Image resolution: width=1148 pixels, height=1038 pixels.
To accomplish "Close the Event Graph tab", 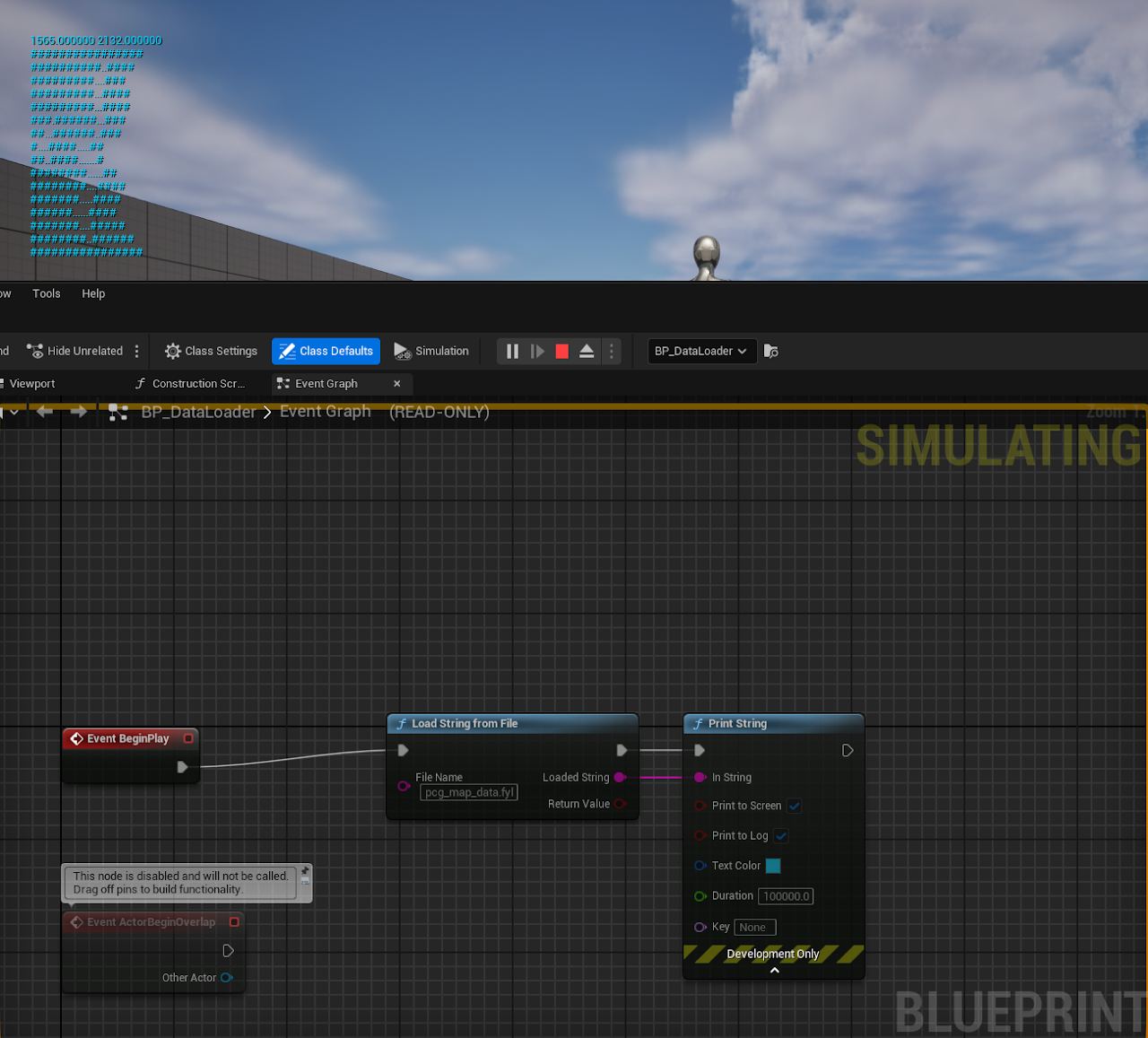I will point(397,384).
